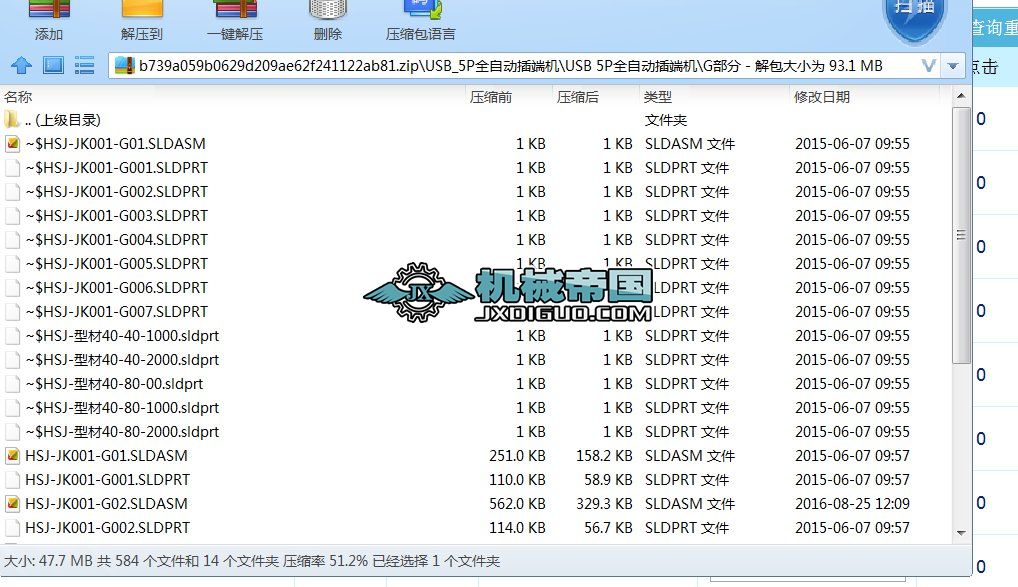Image resolution: width=1018 pixels, height=587 pixels.
Task: Open the small dropdown arrow right of address bar
Action: pos(954,64)
